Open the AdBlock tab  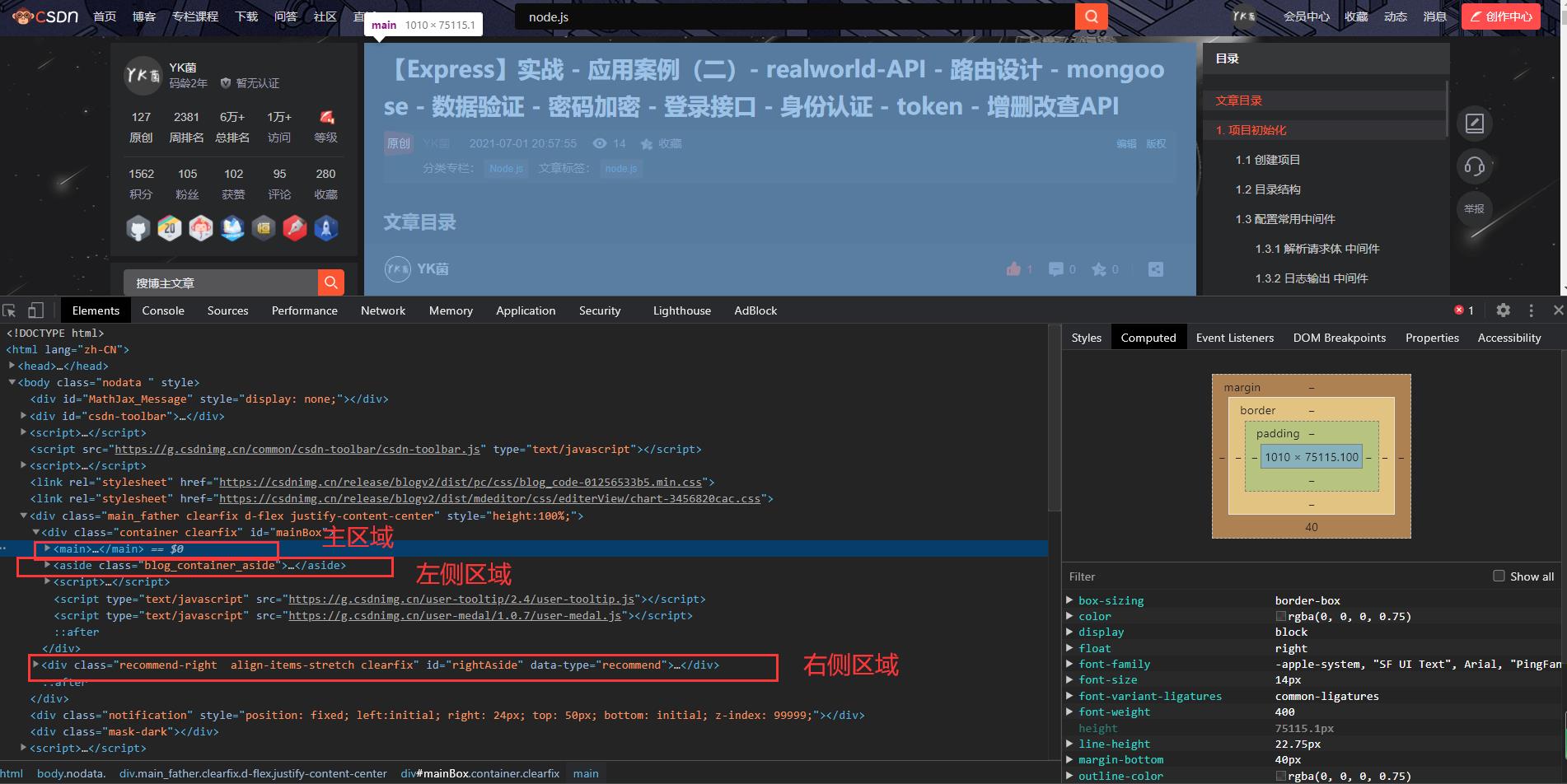(755, 310)
